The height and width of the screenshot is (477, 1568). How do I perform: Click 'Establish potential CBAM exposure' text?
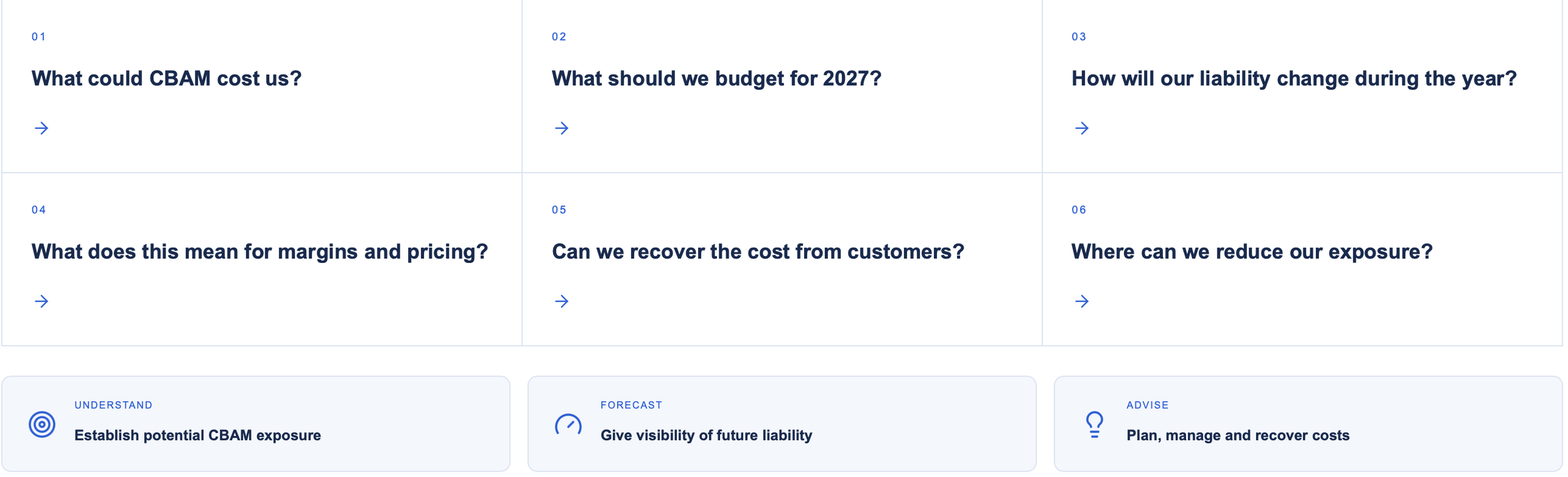(198, 436)
